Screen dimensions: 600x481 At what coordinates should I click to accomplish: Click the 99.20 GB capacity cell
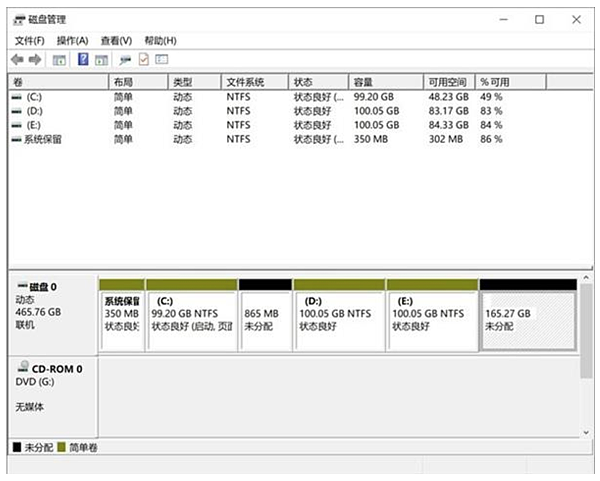(374, 97)
